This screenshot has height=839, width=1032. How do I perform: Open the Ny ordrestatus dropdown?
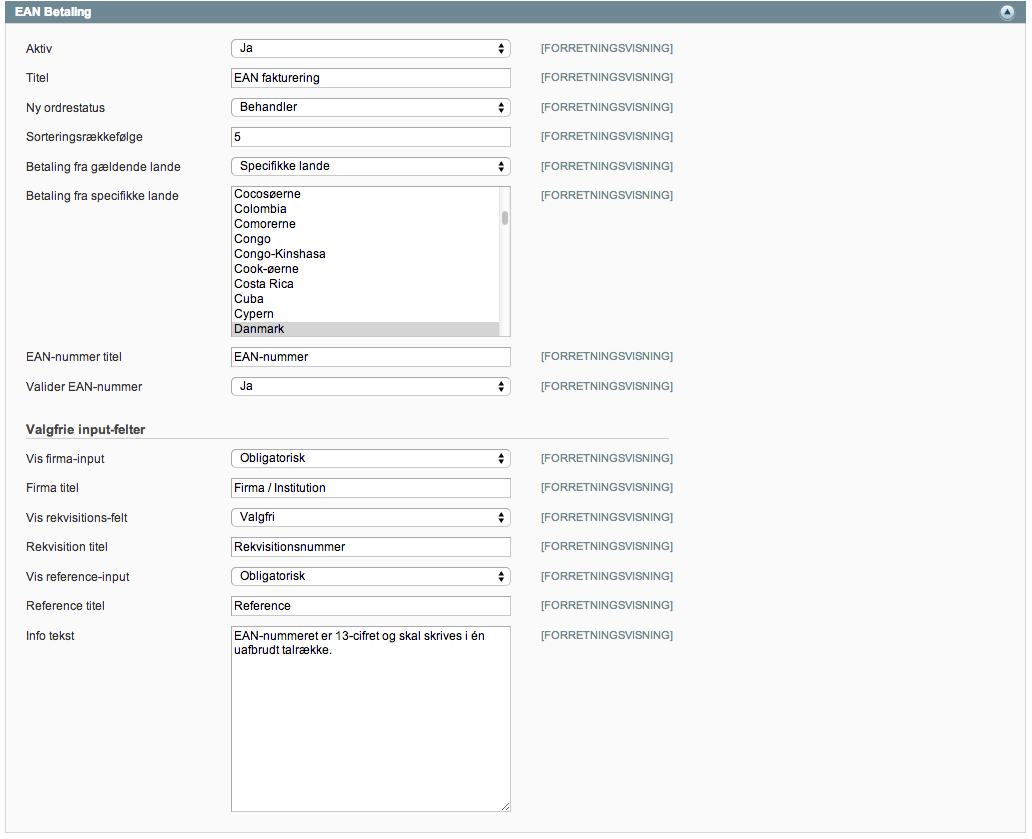(370, 107)
